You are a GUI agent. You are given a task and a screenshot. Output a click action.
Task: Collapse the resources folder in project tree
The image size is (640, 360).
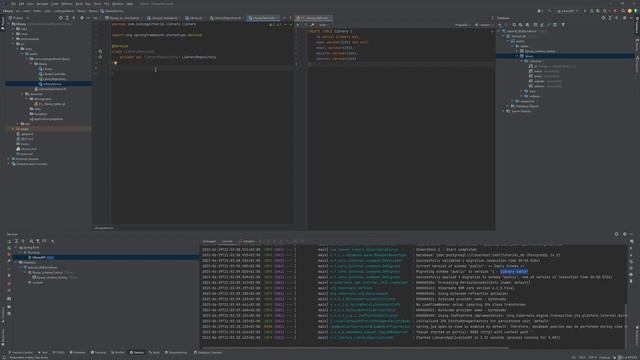[x=22, y=94]
